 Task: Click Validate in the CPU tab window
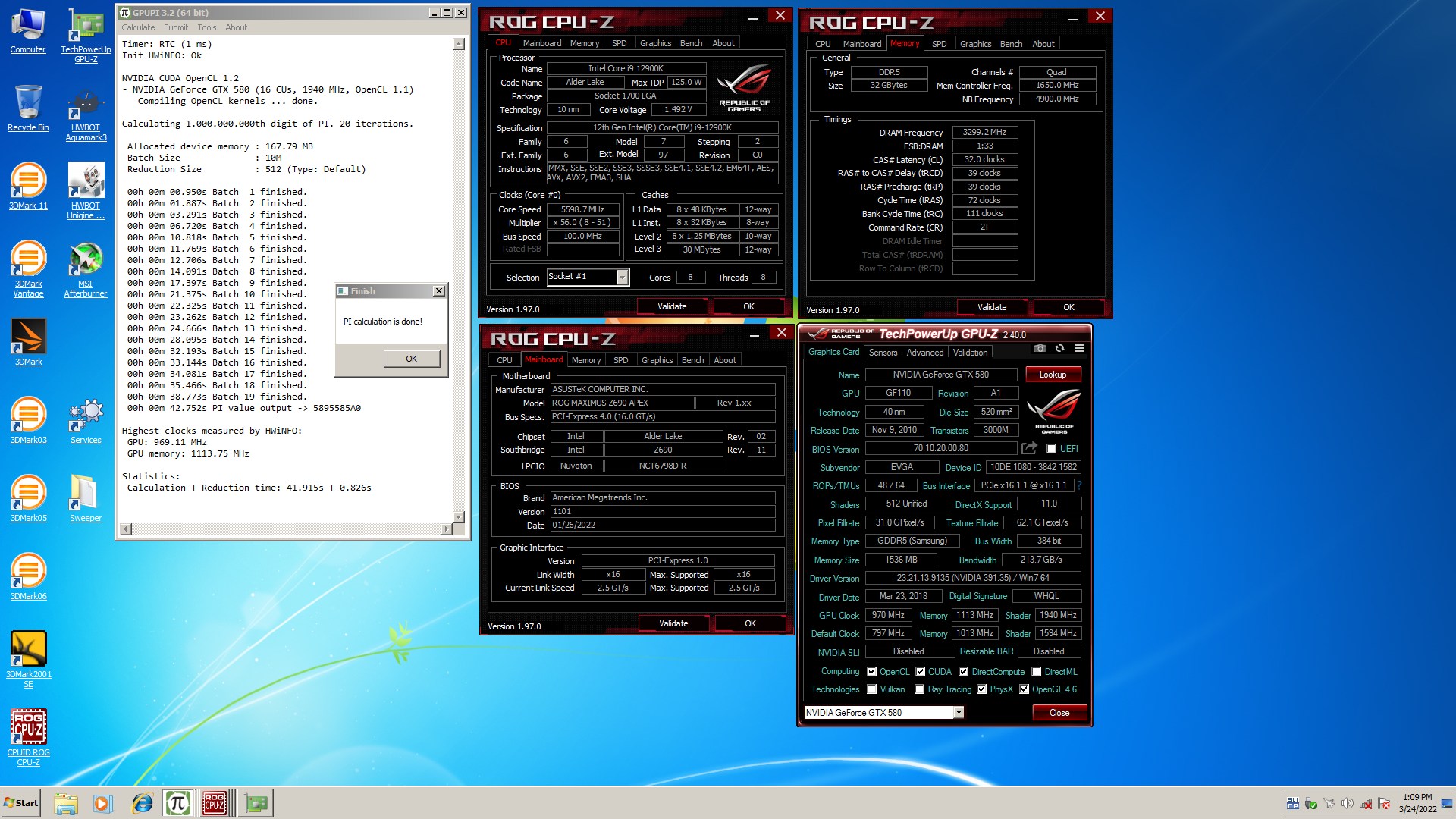click(x=672, y=306)
